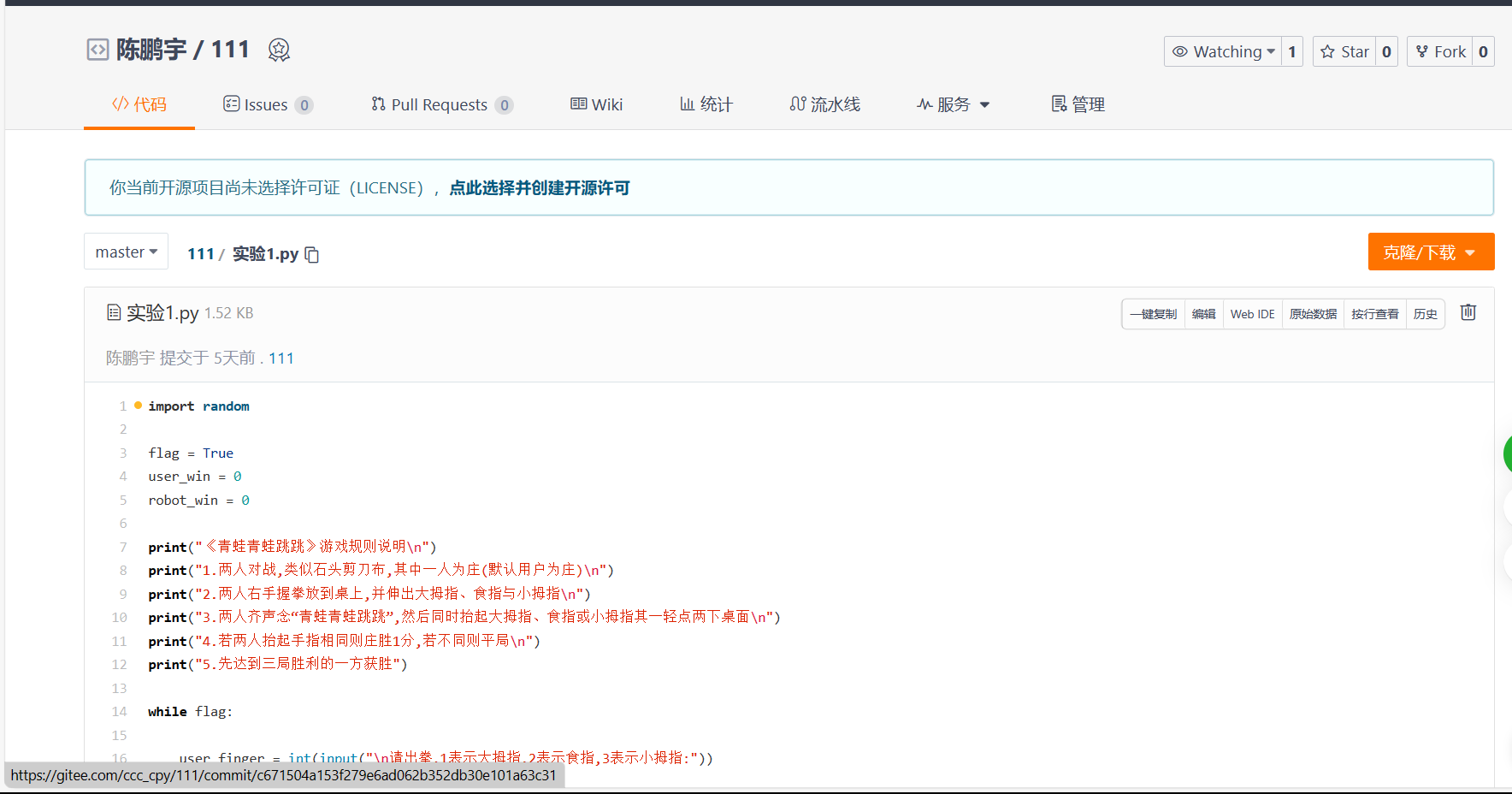View 原始数据 raw file

[x=1314, y=314]
